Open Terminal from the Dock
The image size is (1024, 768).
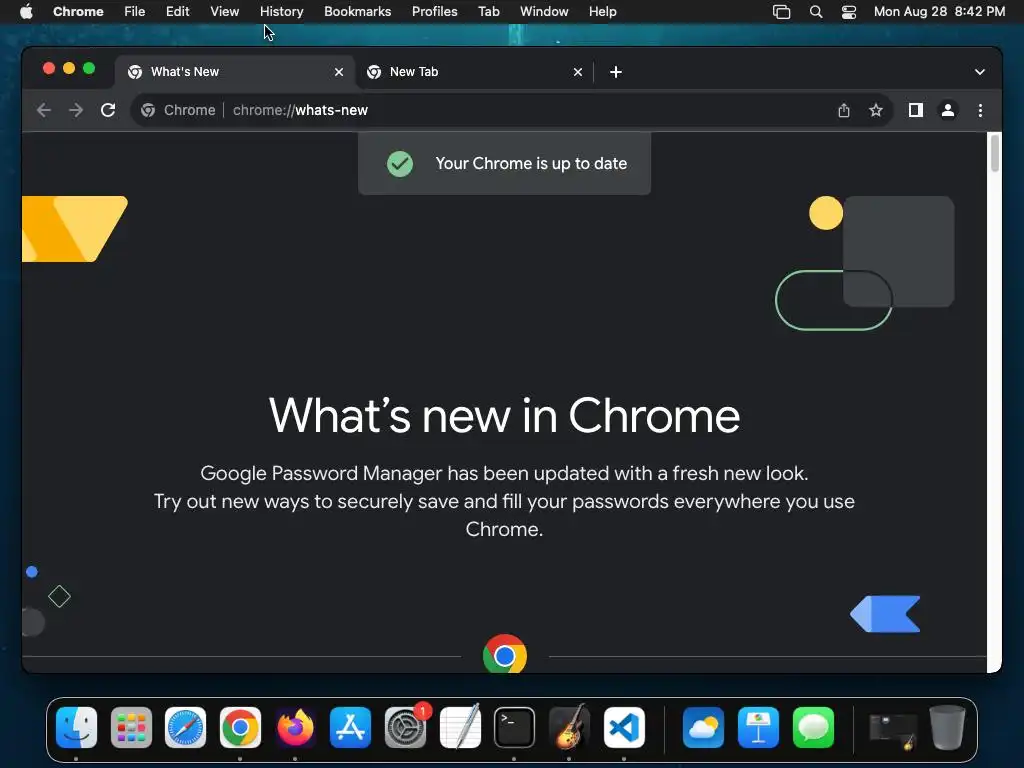(515, 728)
